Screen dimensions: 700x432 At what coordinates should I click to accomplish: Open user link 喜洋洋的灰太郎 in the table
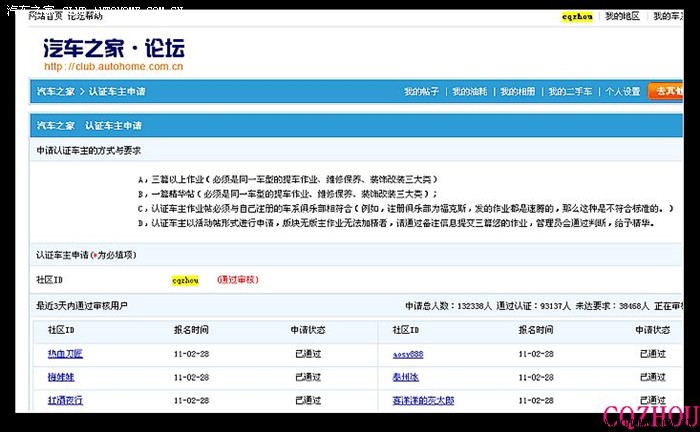point(423,400)
